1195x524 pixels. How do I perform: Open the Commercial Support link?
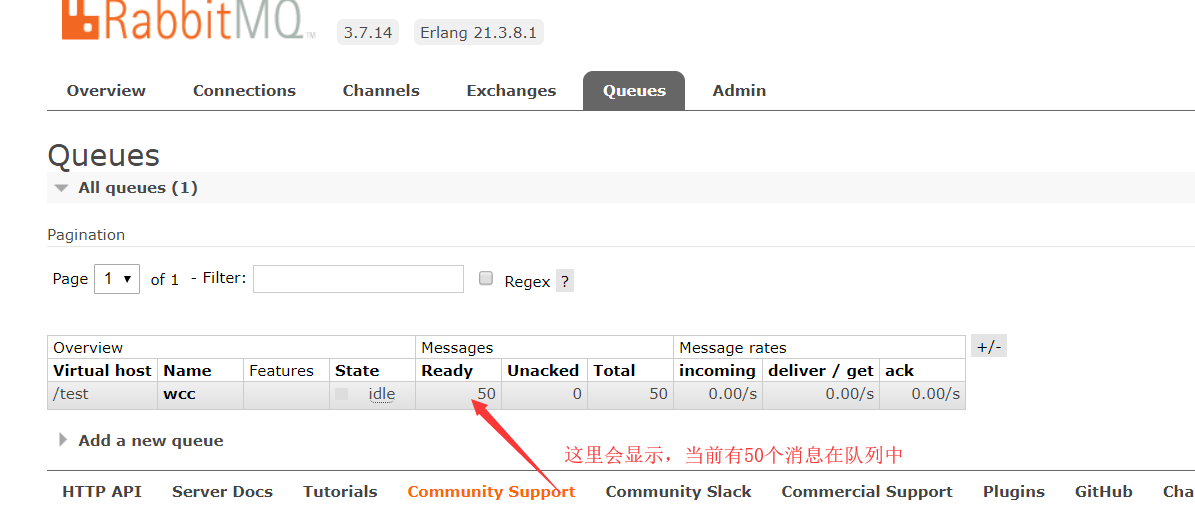(867, 492)
